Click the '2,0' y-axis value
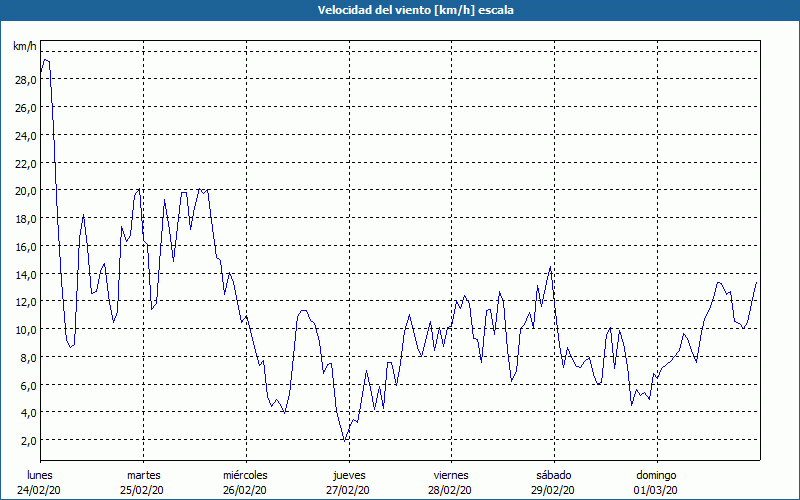This screenshot has width=800, height=500. (x=28, y=441)
